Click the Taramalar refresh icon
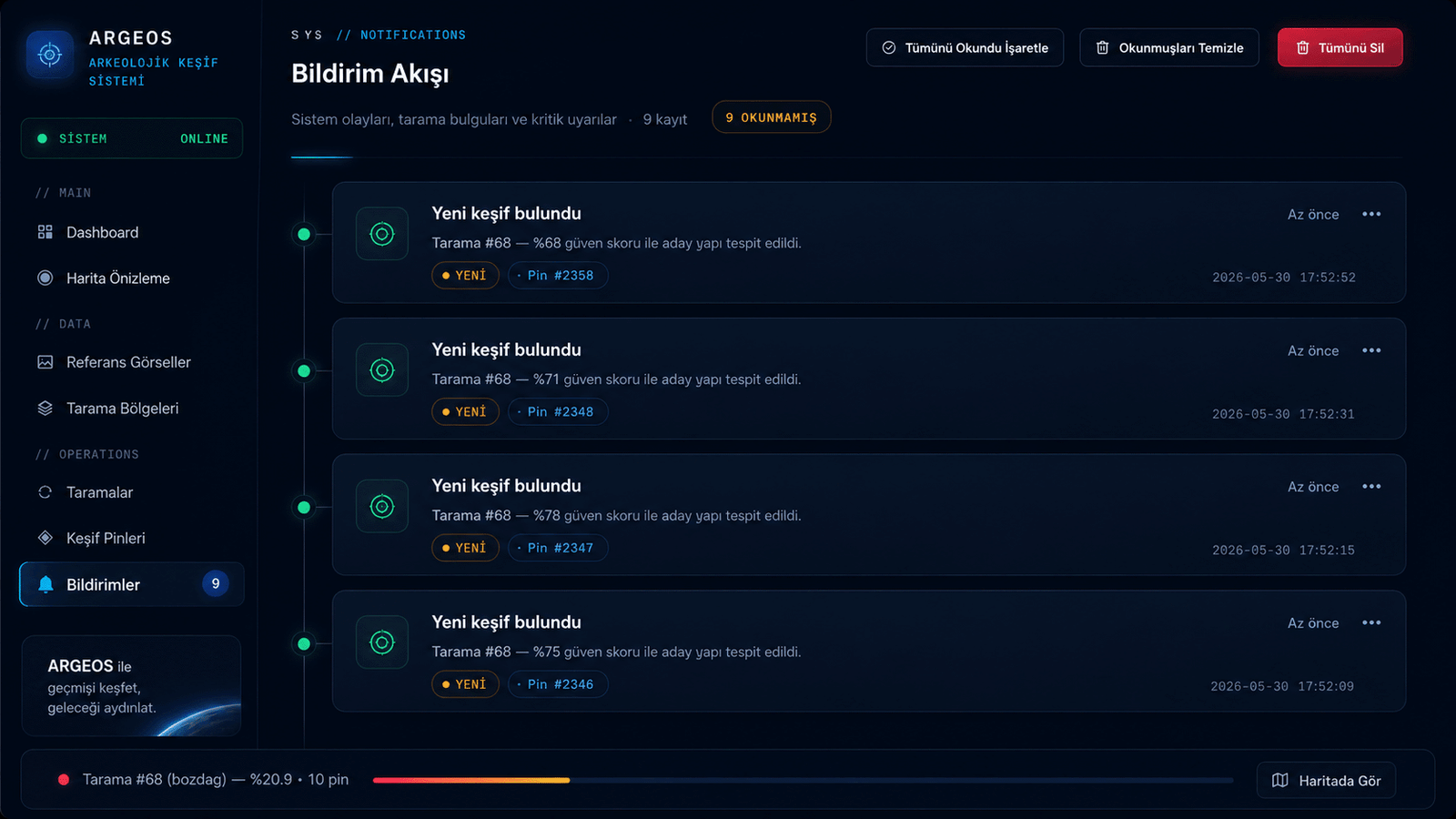Viewport: 1456px width, 819px height. pos(45,492)
